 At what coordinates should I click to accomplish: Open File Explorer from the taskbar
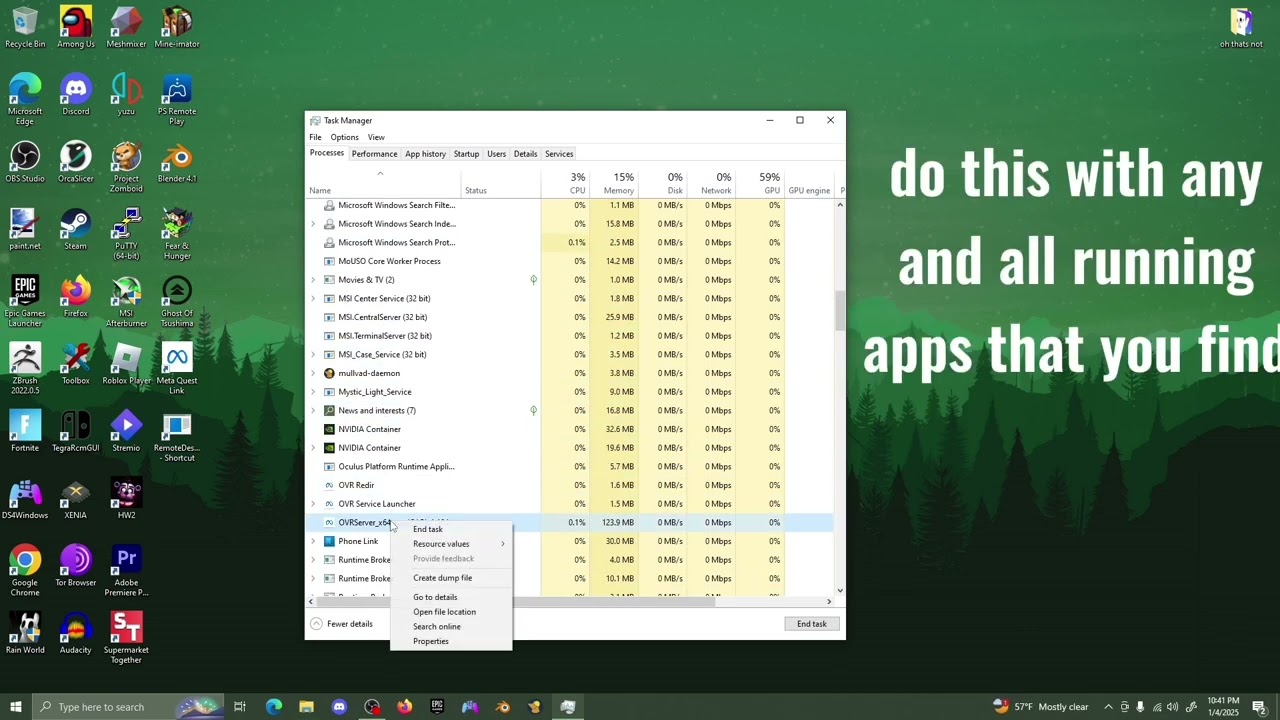[x=306, y=707]
